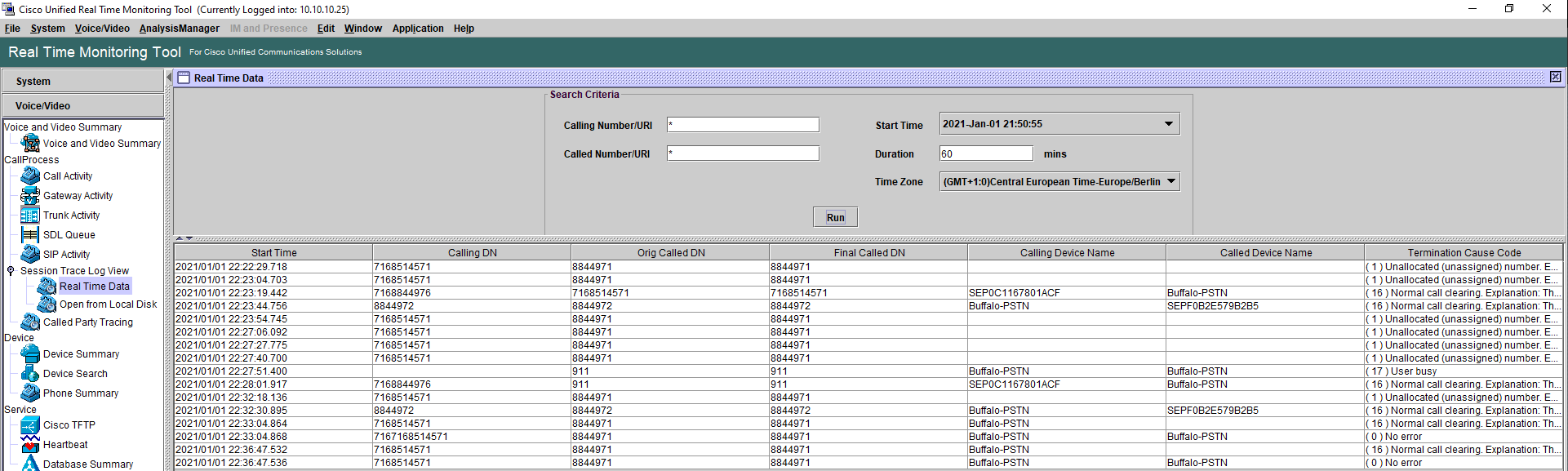Sort table by Start Time column header
The height and width of the screenshot is (471, 1568).
click(273, 252)
